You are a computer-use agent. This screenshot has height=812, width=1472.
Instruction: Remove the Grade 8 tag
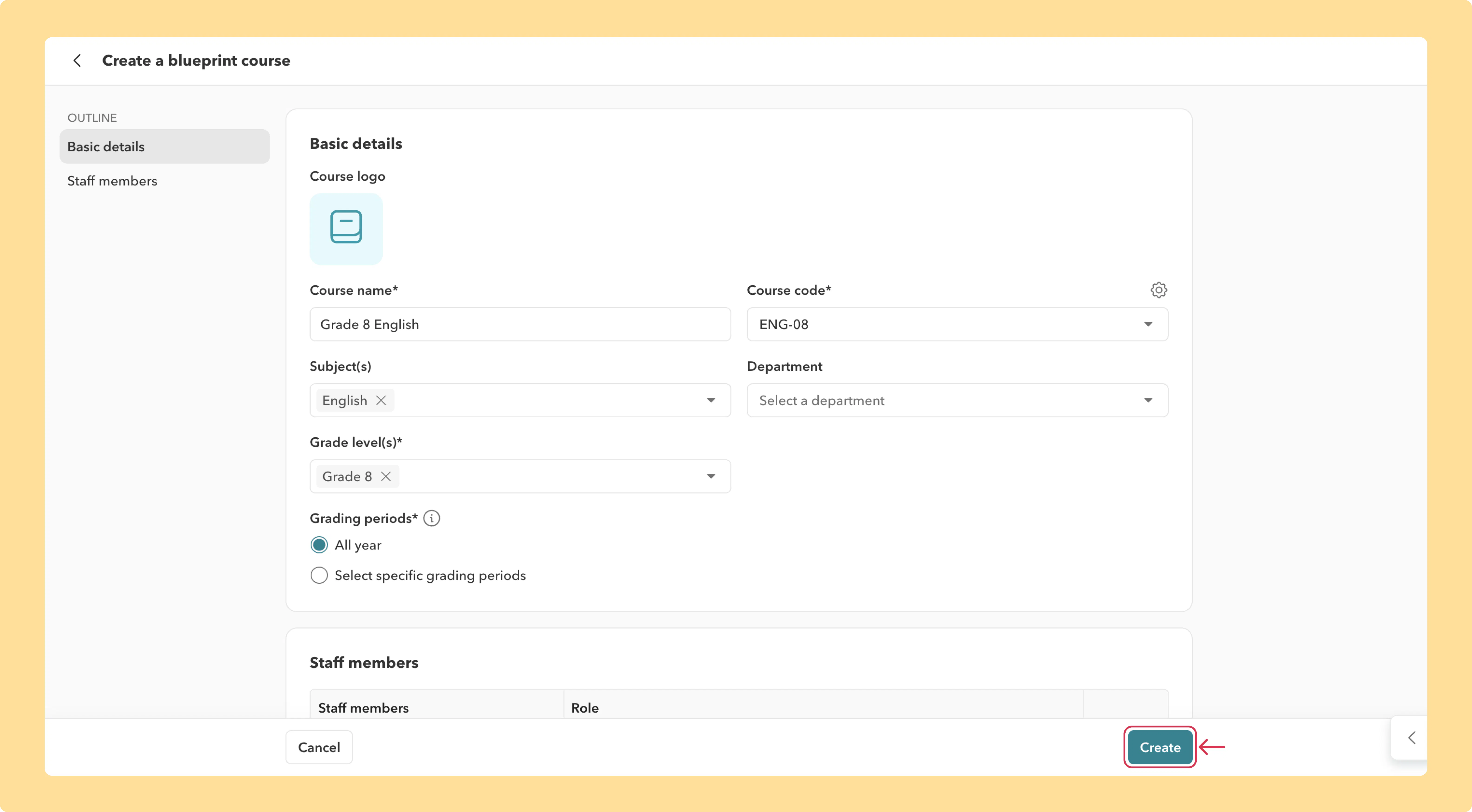386,477
